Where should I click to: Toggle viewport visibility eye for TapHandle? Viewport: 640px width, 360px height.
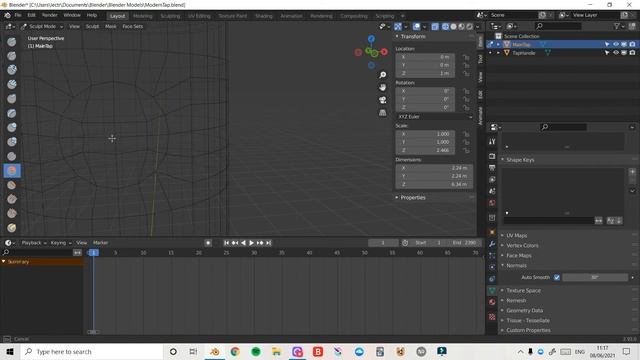[x=616, y=53]
